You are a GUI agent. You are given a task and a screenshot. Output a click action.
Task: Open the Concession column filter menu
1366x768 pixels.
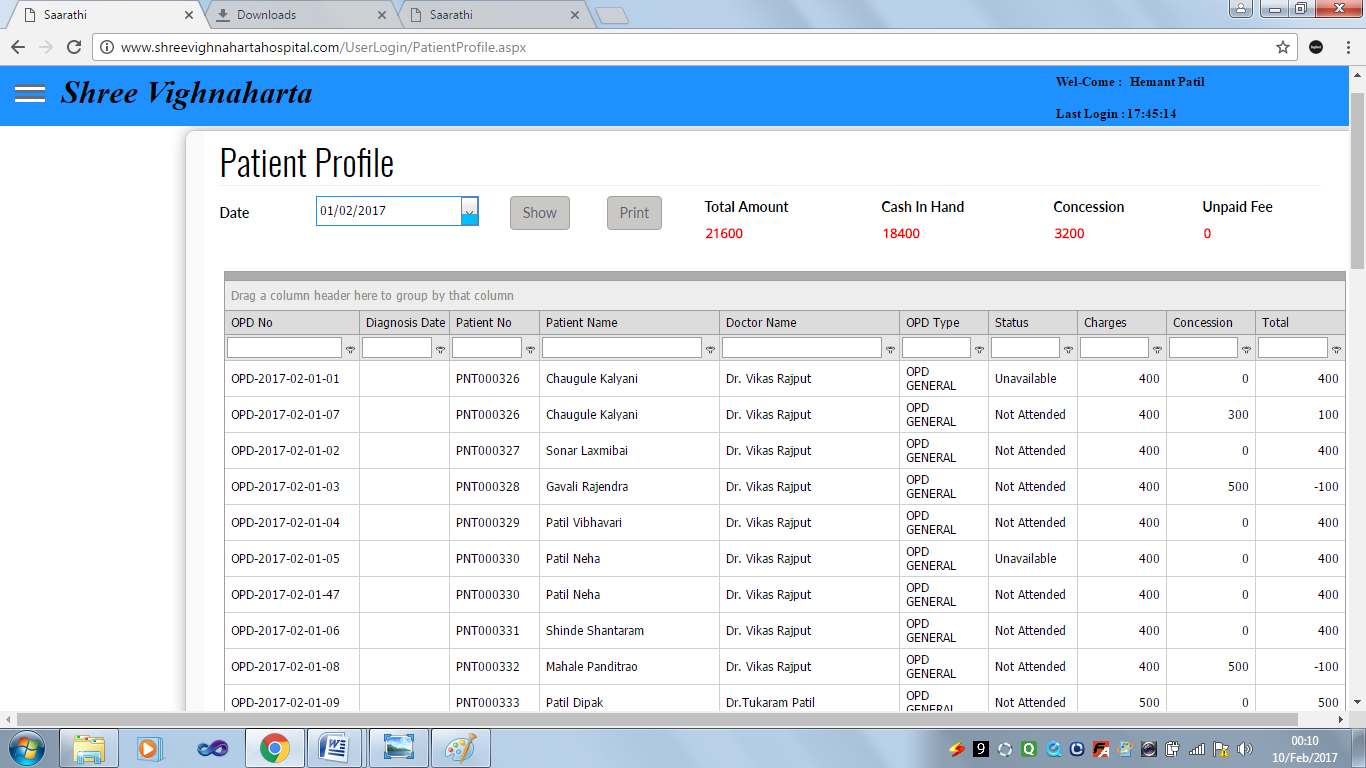(x=1246, y=350)
